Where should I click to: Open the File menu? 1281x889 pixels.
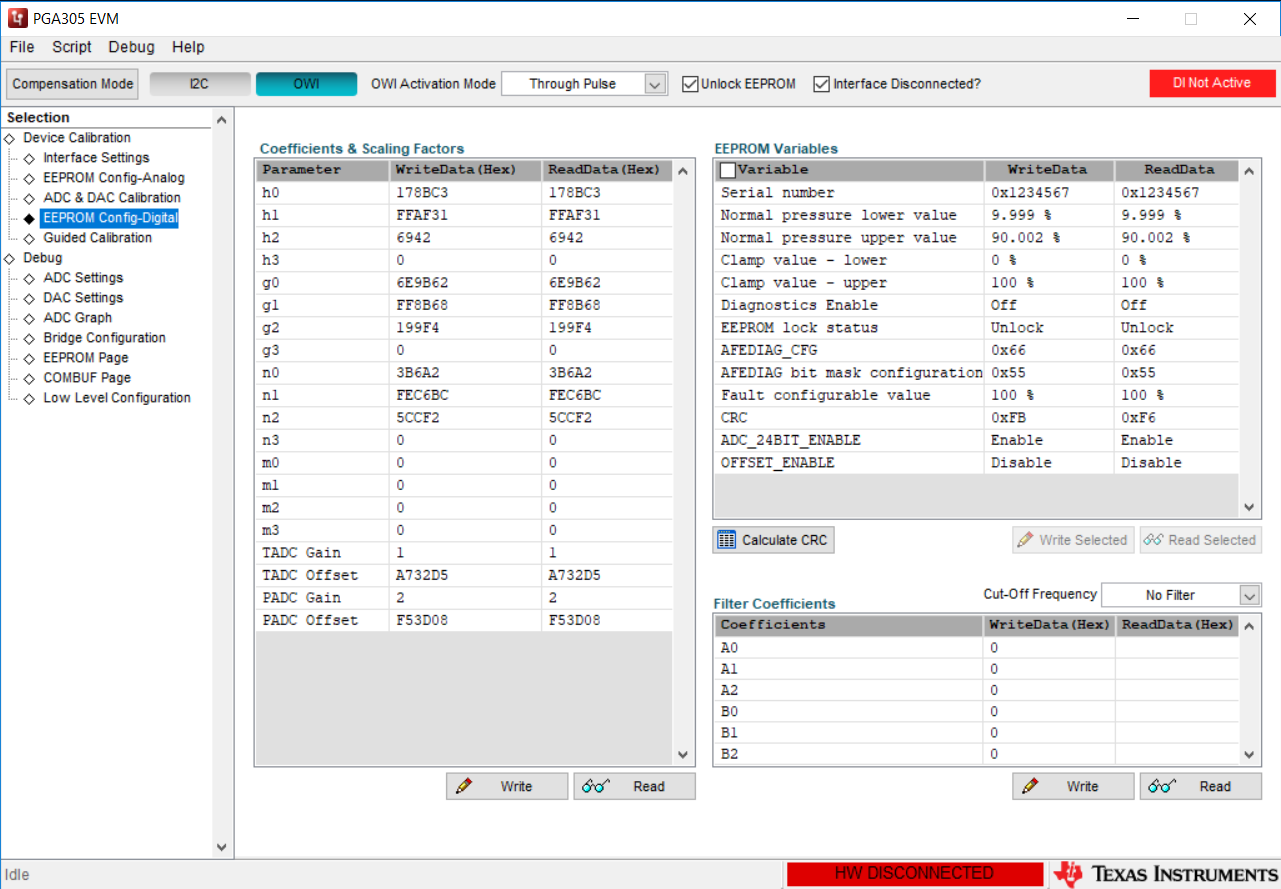pos(22,47)
